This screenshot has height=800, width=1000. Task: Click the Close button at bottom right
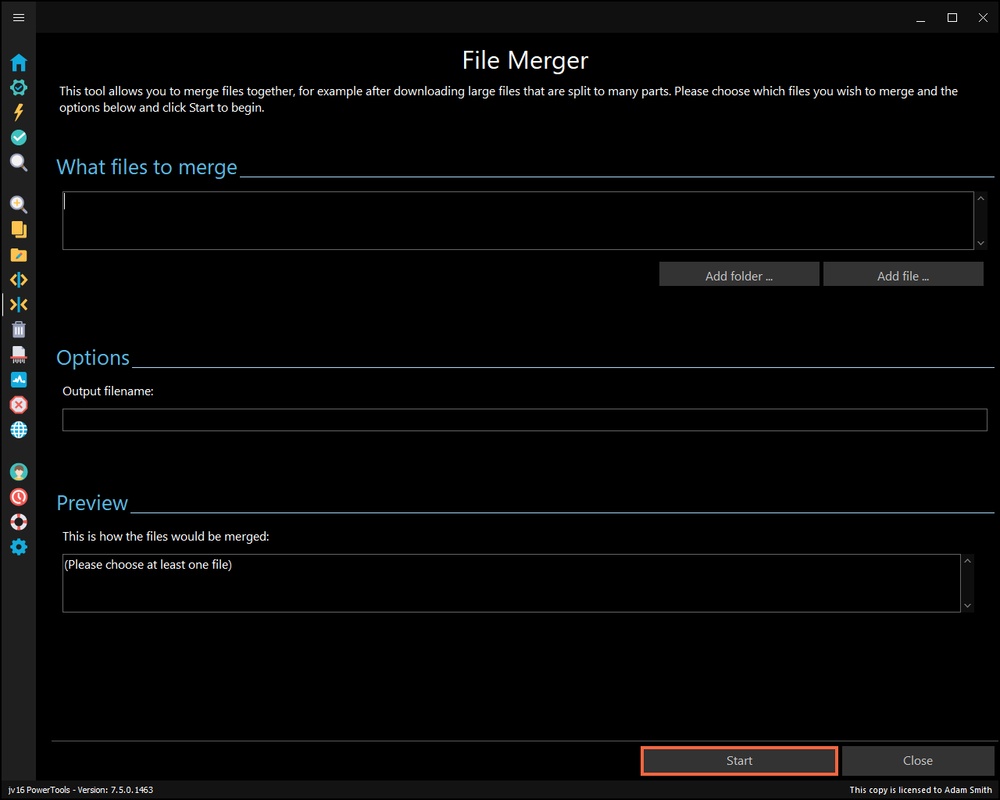pos(917,761)
